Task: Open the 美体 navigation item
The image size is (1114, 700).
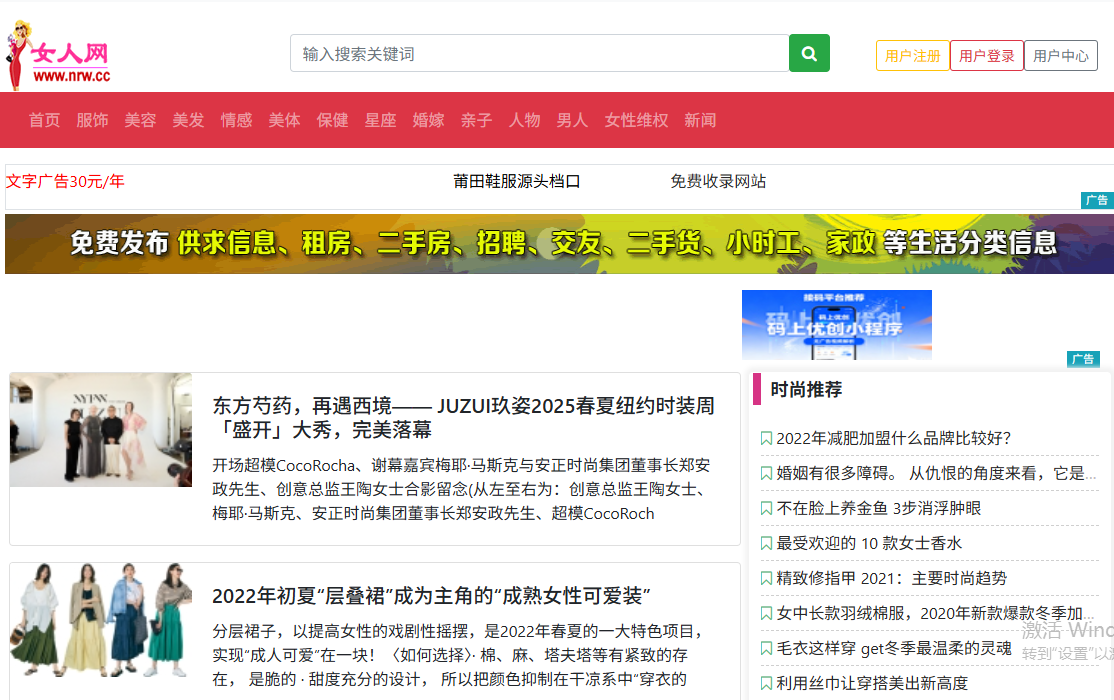Action: (284, 120)
